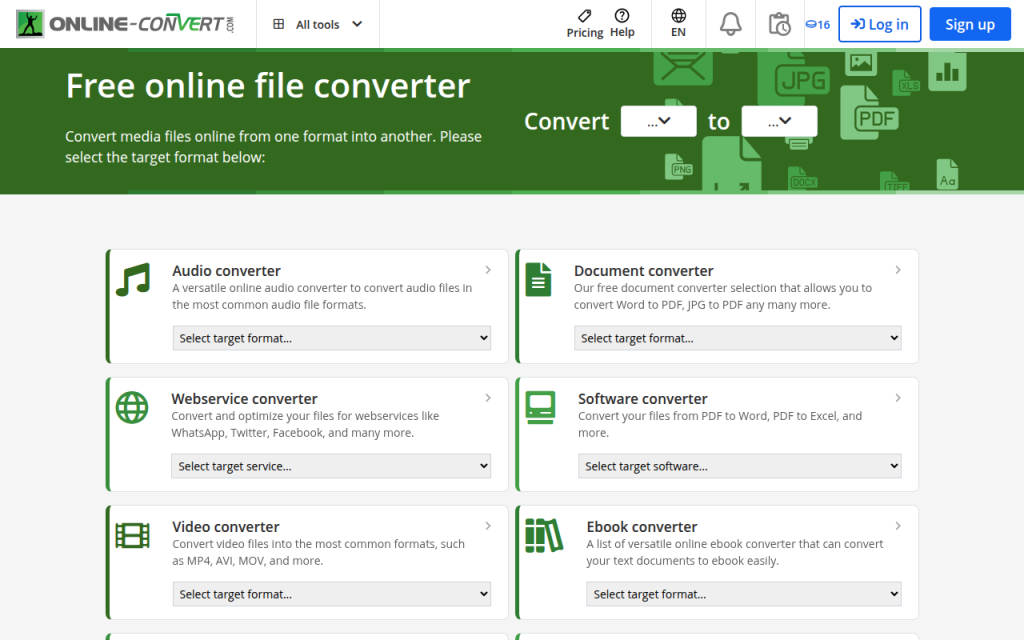Open the EN language menu

[677, 24]
